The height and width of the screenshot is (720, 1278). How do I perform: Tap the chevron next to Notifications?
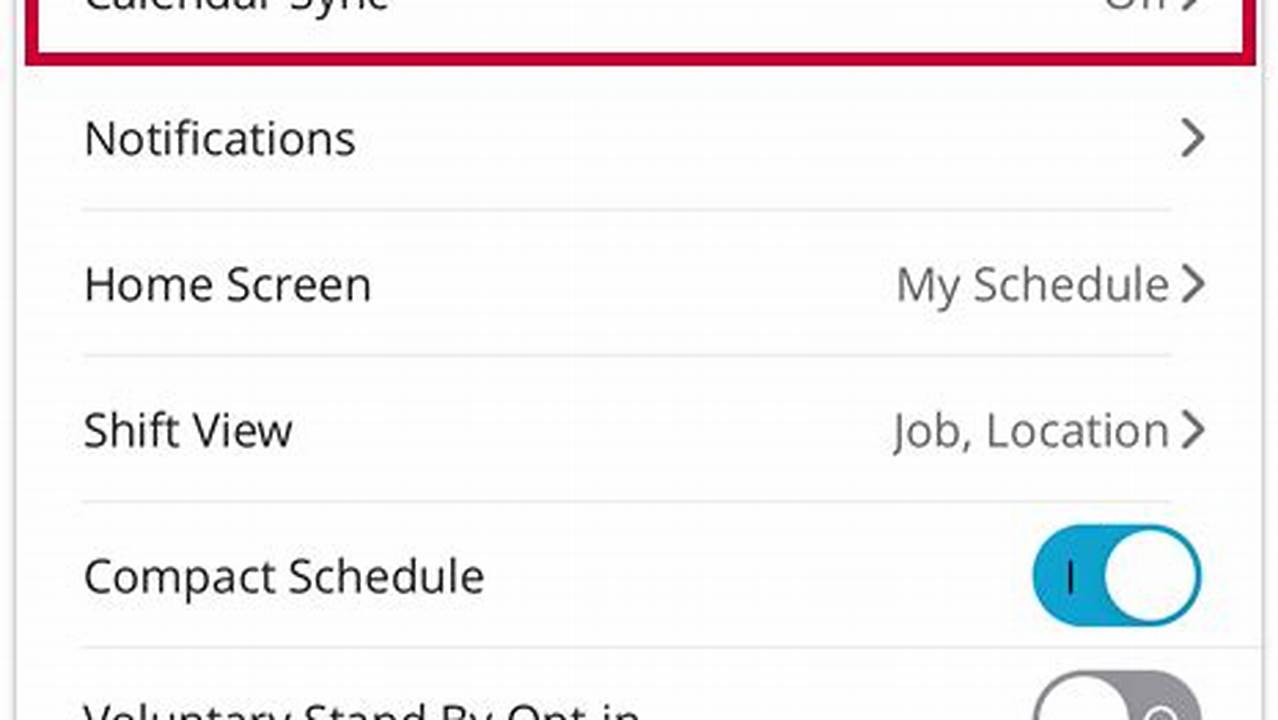pos(1192,138)
